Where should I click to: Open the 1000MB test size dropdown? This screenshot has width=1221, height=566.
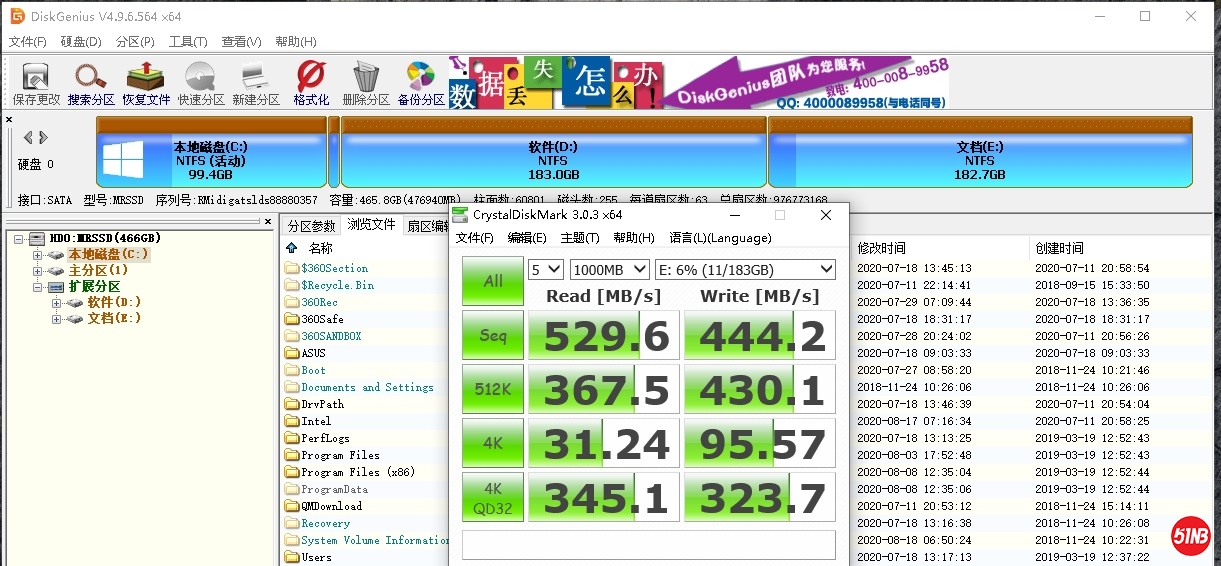tap(609, 269)
